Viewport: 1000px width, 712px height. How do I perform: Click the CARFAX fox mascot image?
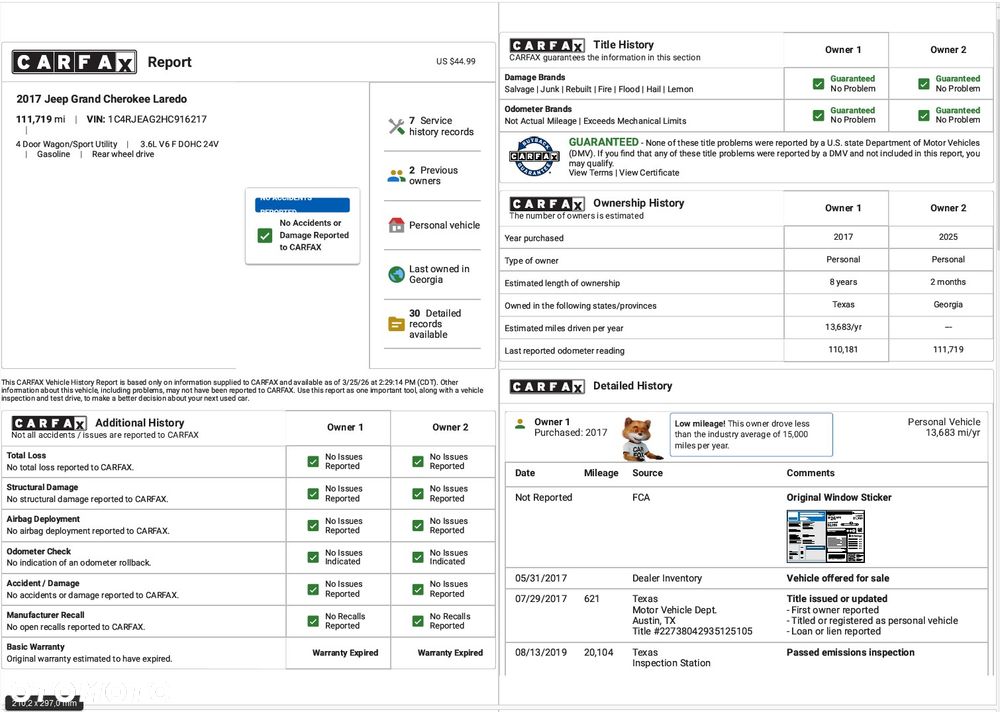[x=640, y=439]
